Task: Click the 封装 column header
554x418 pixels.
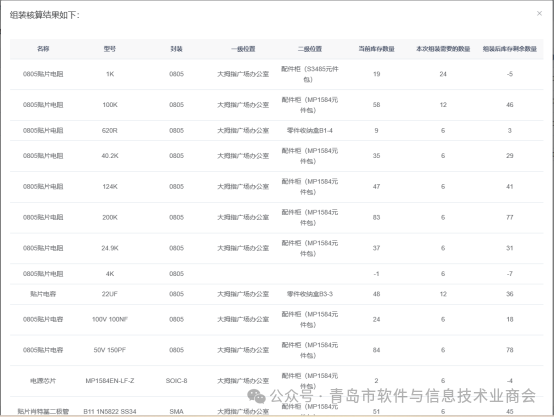Action: [176, 49]
